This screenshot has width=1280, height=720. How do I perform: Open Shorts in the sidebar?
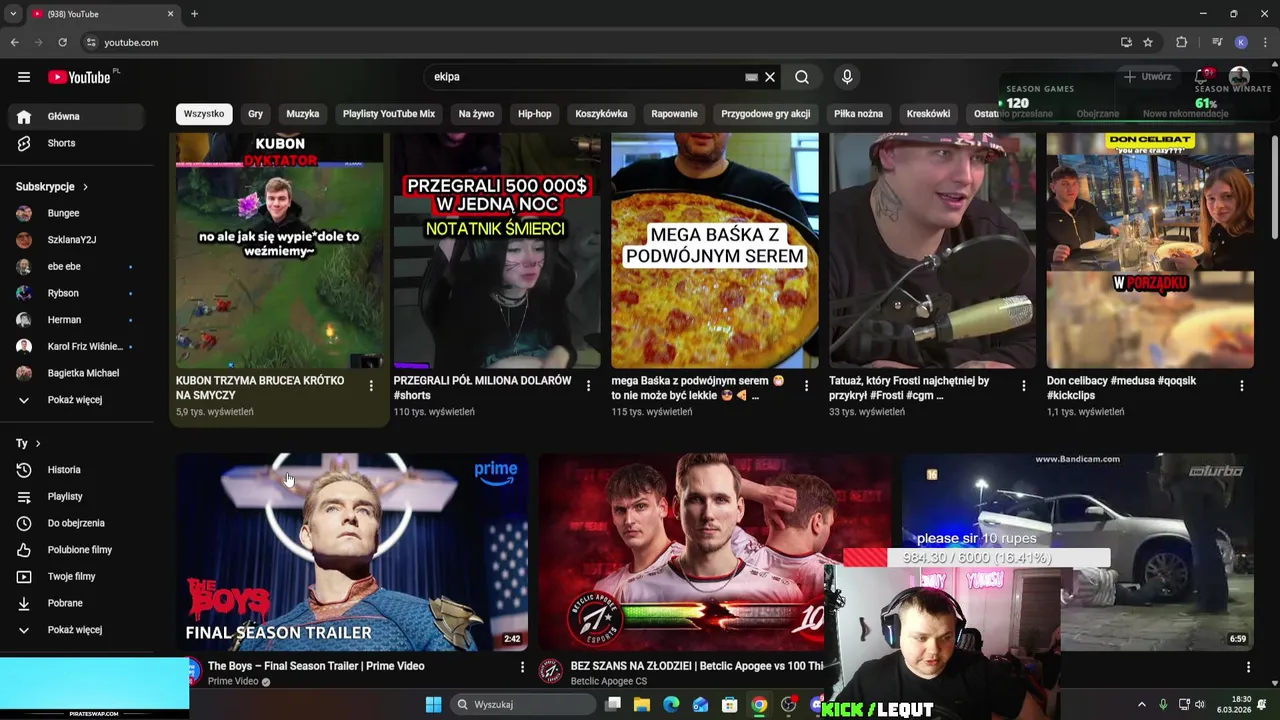[77, 143]
